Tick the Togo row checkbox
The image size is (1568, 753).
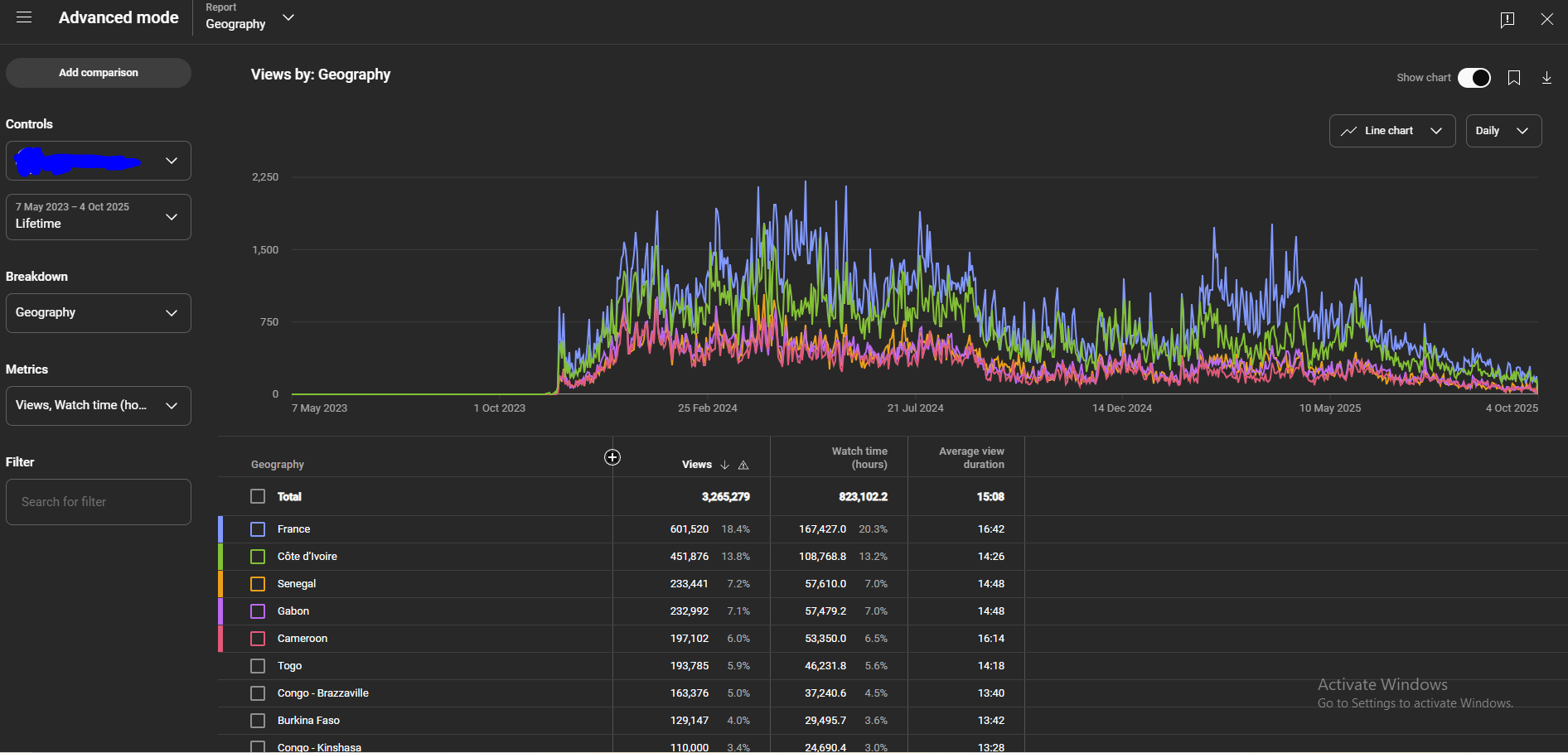pos(258,666)
